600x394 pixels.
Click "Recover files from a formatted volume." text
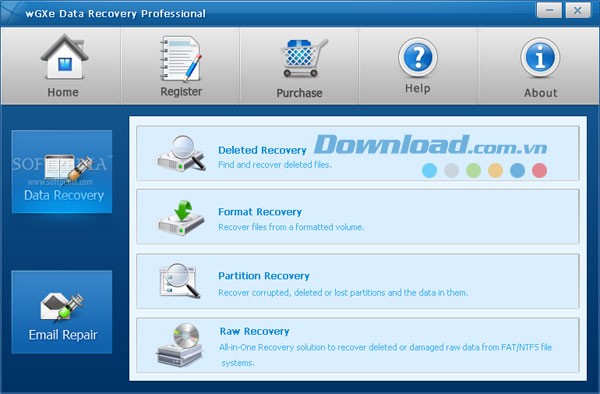tap(291, 227)
